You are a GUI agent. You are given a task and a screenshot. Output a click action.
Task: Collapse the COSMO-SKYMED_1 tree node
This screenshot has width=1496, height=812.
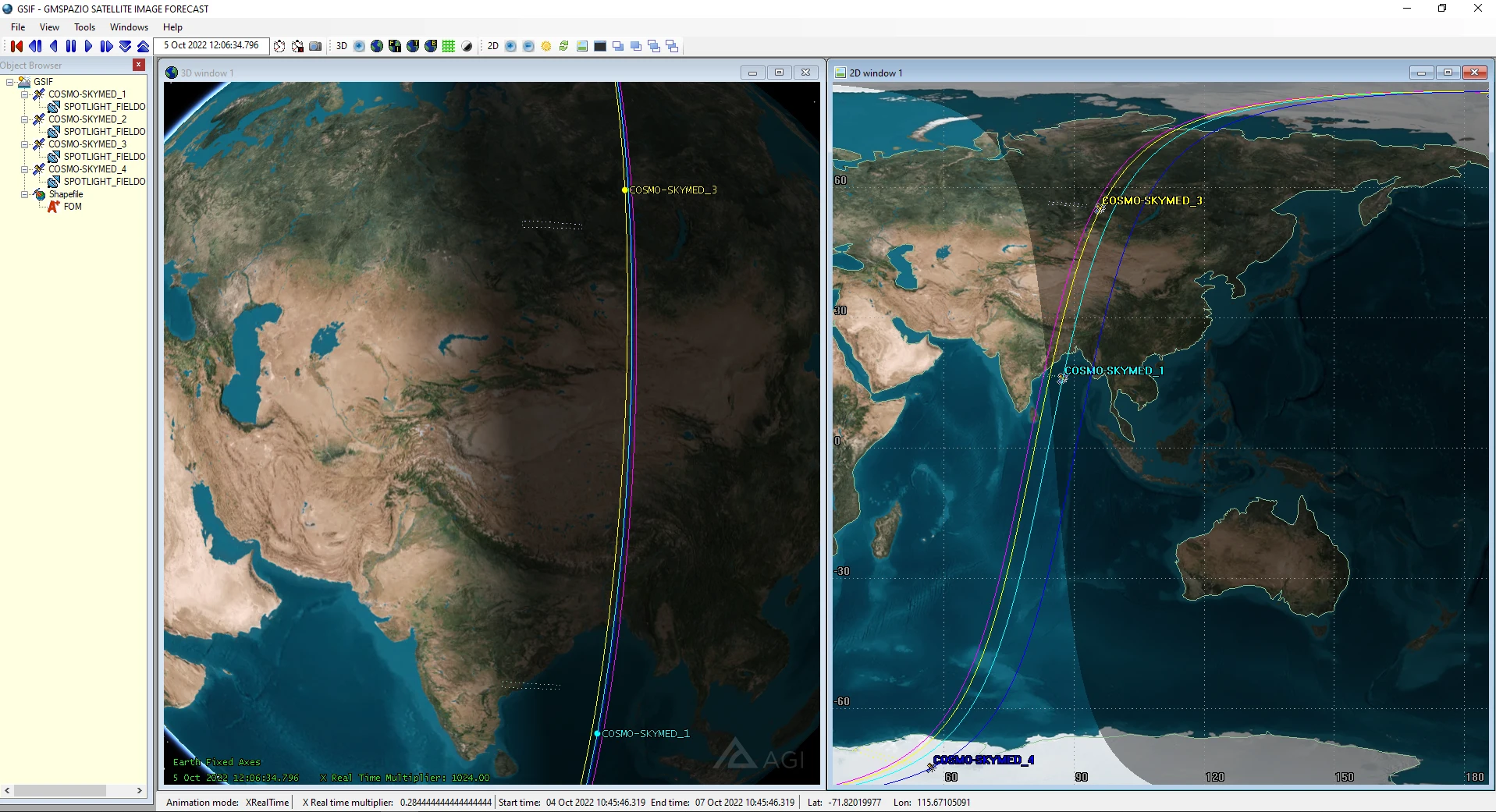point(24,94)
